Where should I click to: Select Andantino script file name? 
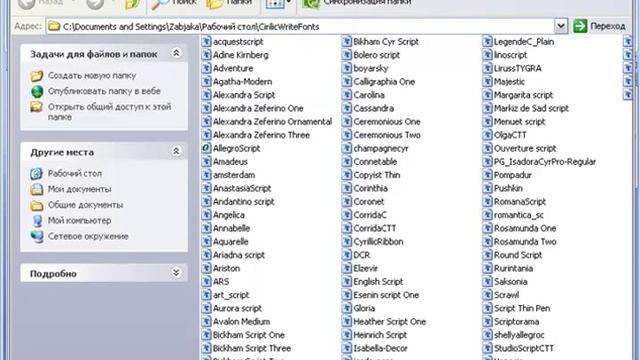click(244, 202)
